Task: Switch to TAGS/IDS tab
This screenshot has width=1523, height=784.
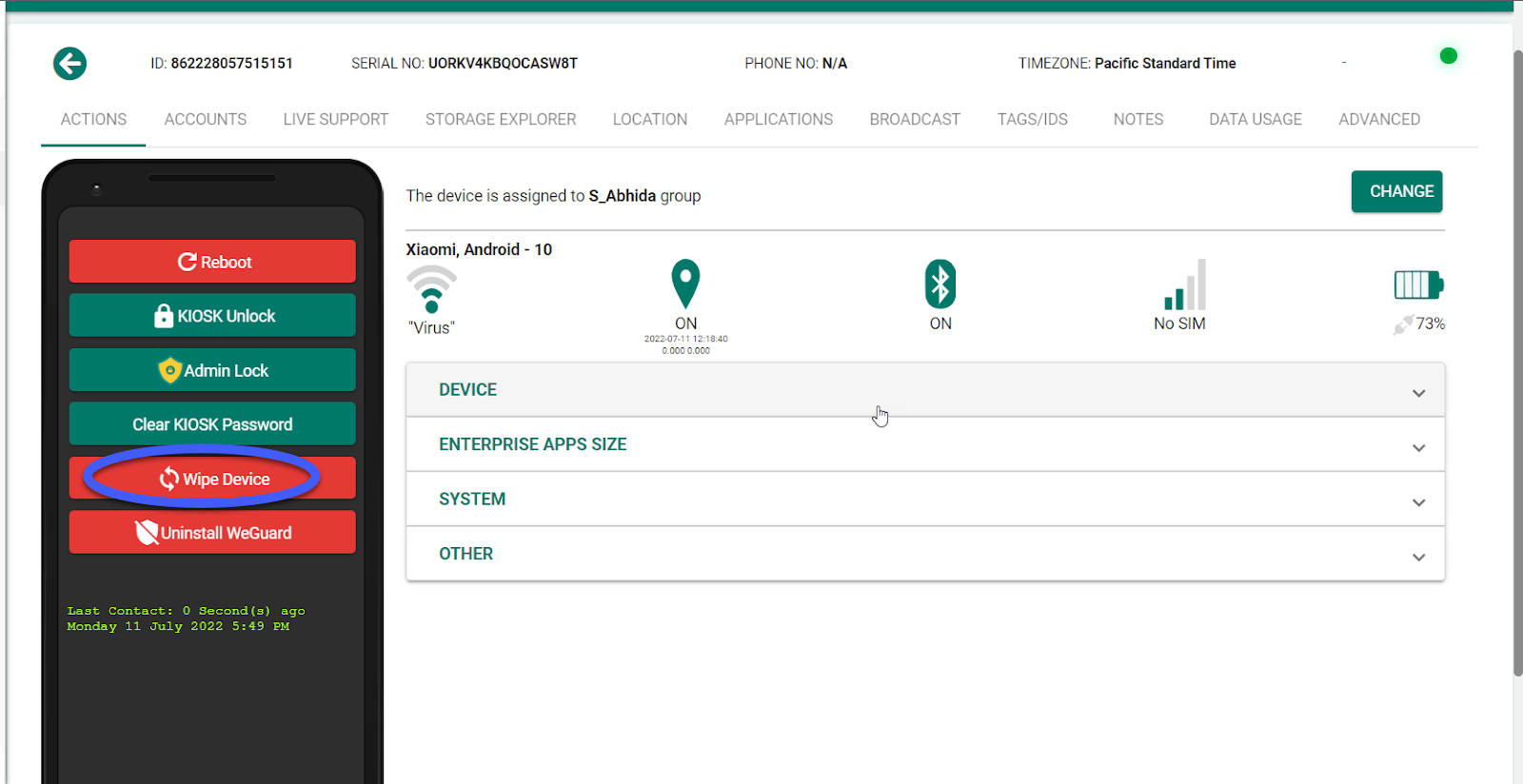Action: coord(1033,119)
